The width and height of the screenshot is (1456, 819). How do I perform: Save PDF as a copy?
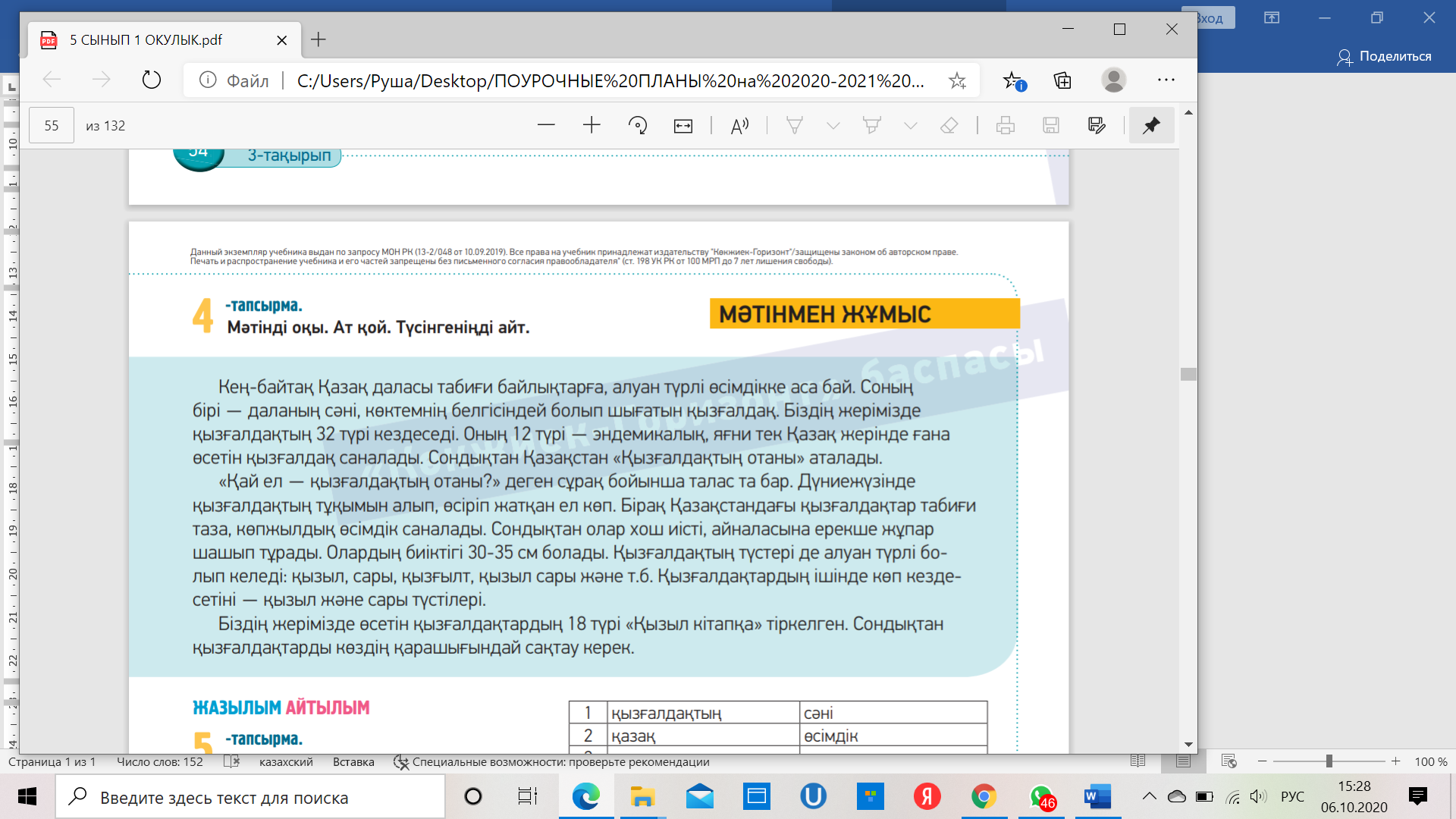[1097, 126]
